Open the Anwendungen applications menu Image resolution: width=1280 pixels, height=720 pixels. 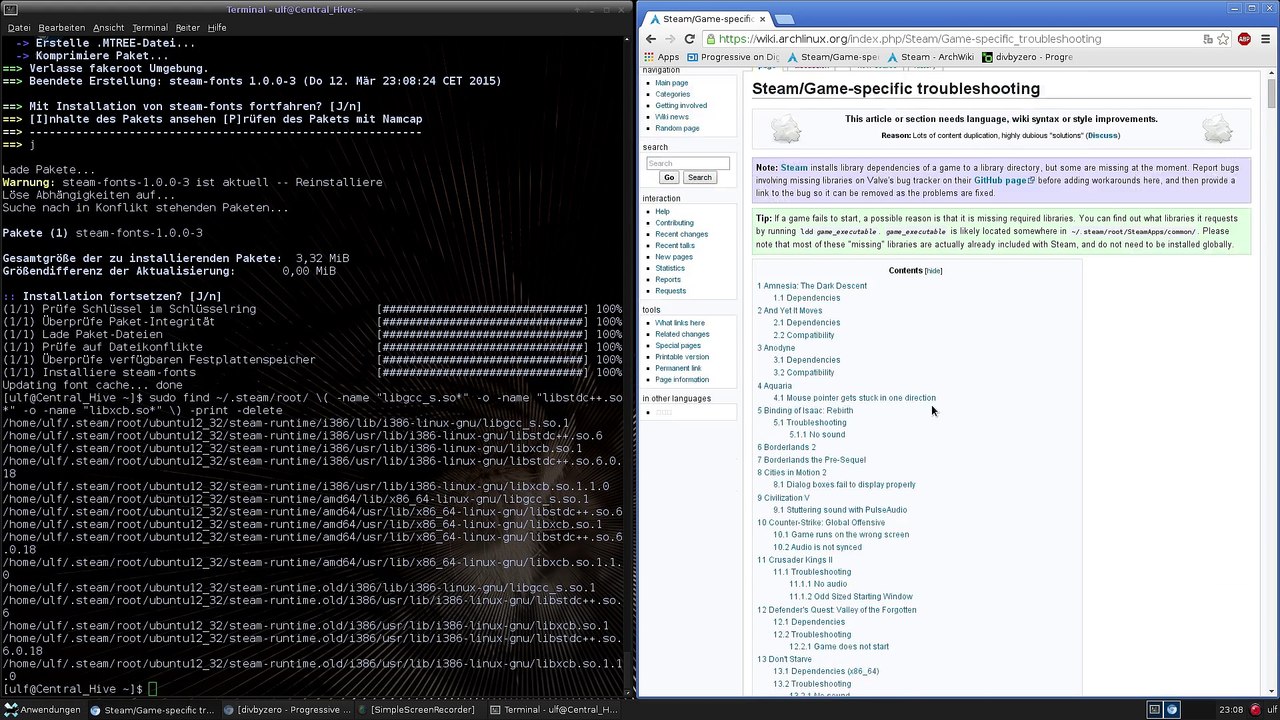point(42,710)
